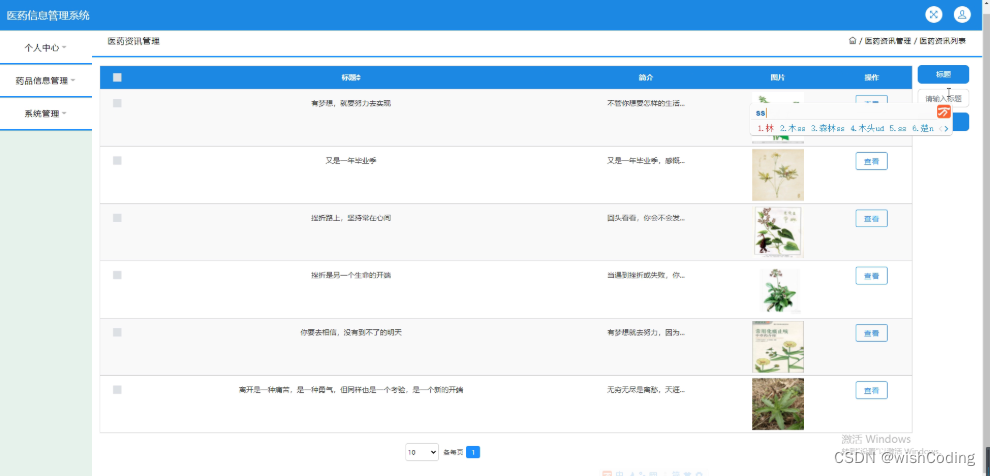
Task: Open 医药资讯管理 breadcrumb link
Action: click(887, 41)
